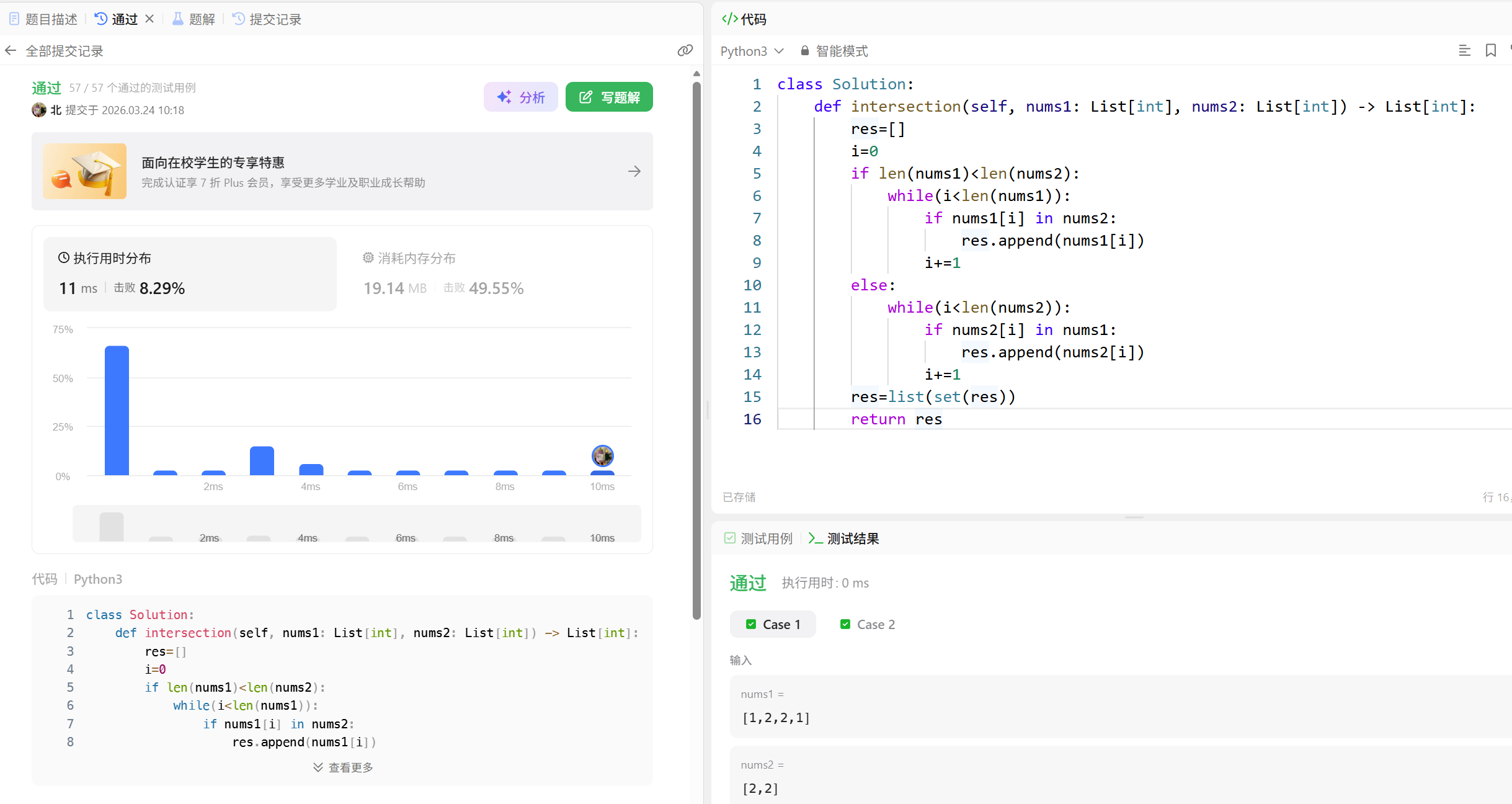Click the bookmark icon in code panel
The height and width of the screenshot is (804, 1512).
tap(1490, 51)
